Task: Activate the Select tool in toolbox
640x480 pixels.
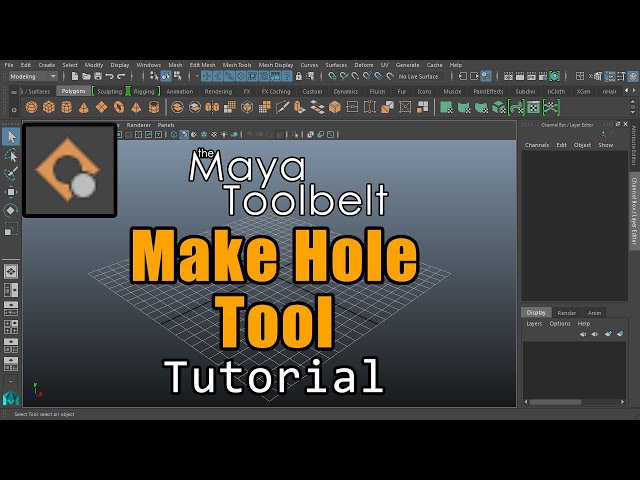Action: click(x=11, y=137)
